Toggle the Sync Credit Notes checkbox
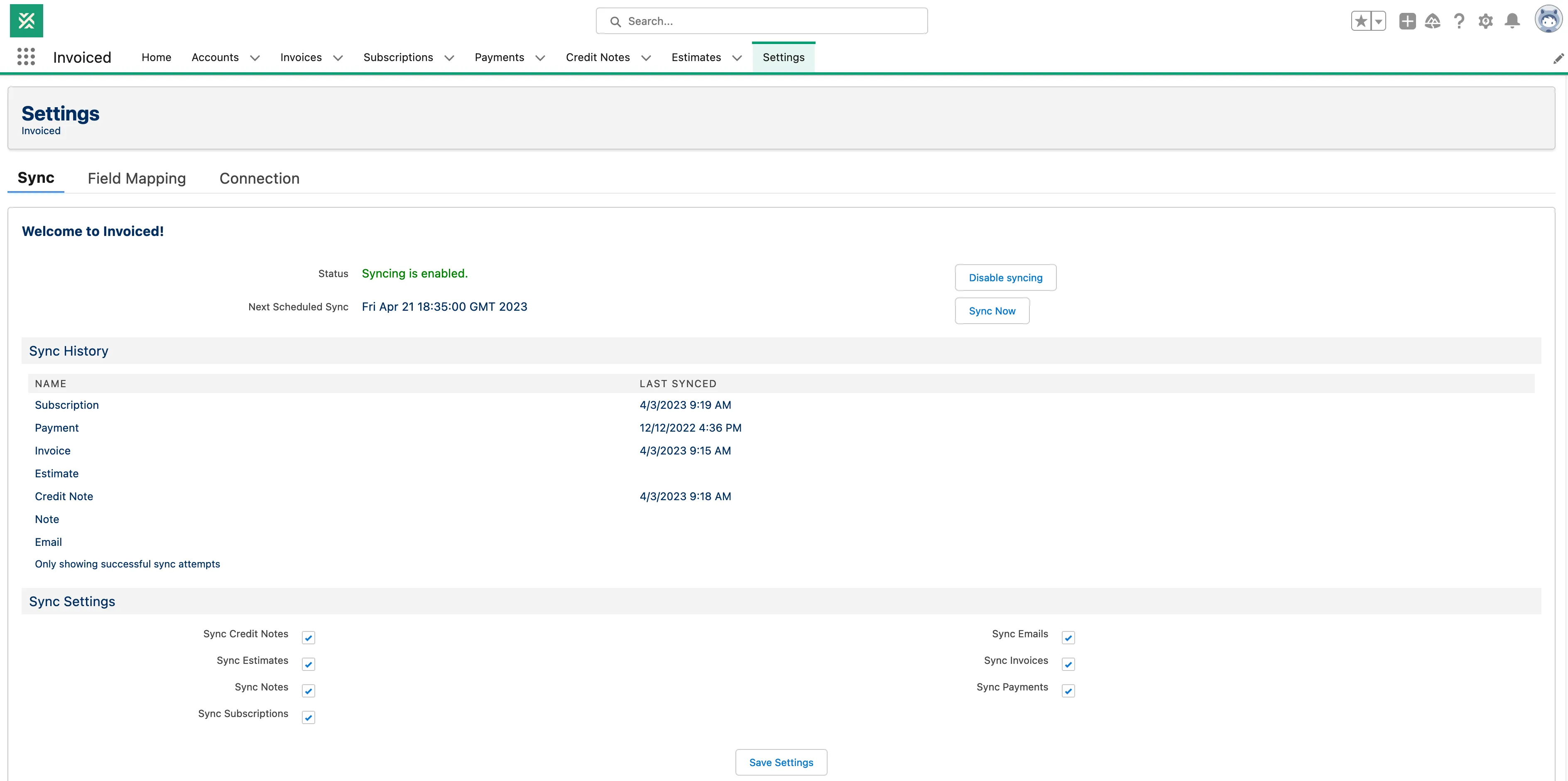The image size is (1568, 781). pyautogui.click(x=309, y=637)
